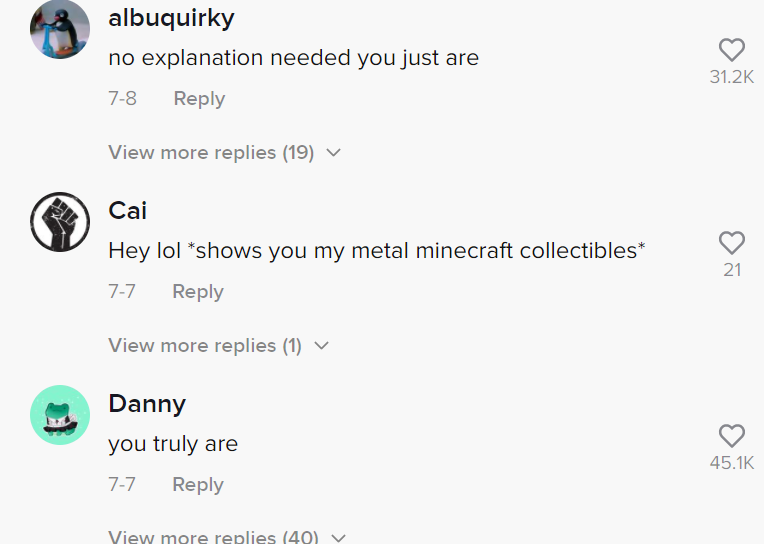Viewport: 764px width, 544px height.
Task: Click the 45.1K like count
Action: coord(732,463)
